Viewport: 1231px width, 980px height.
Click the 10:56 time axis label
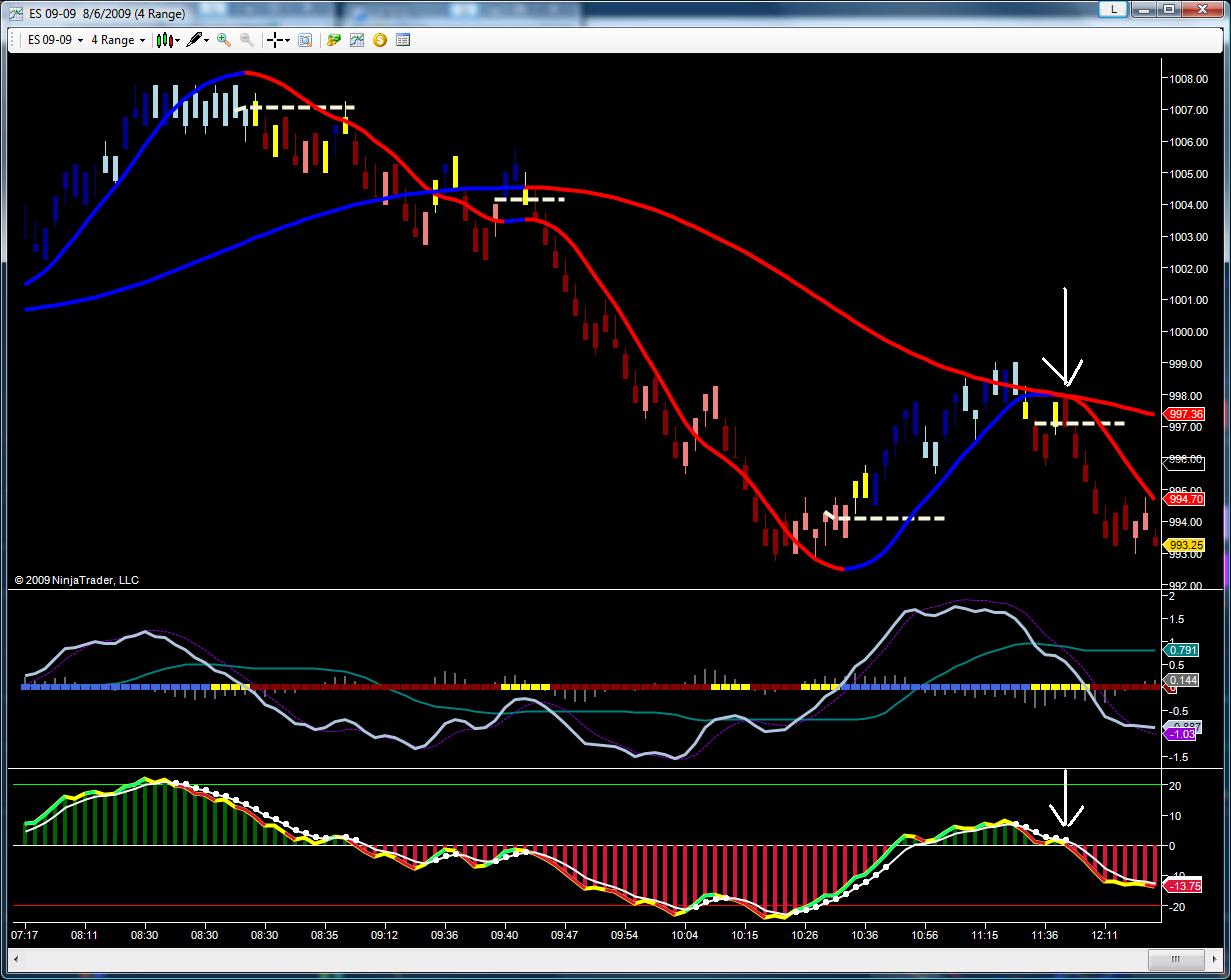click(x=925, y=936)
